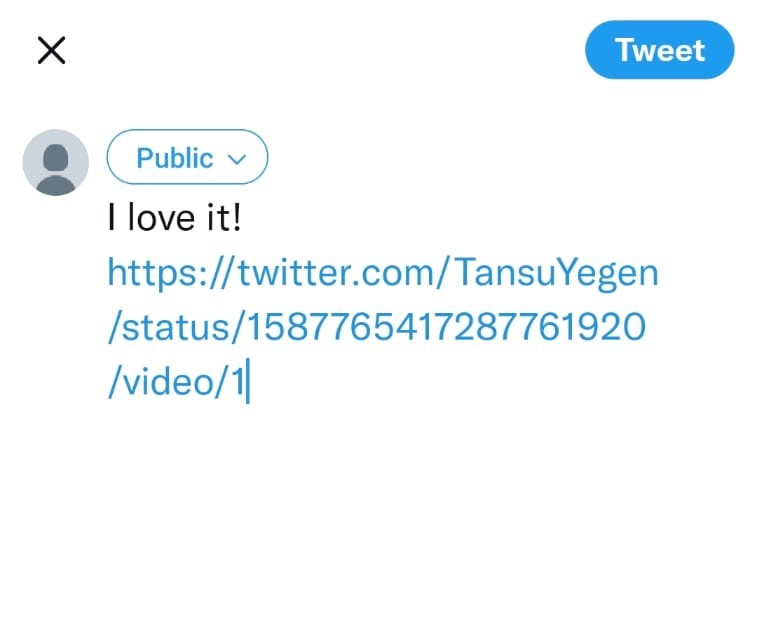Image resolution: width=757 pixels, height=637 pixels.
Task: Click the word Public in audience selector
Action: 175,158
